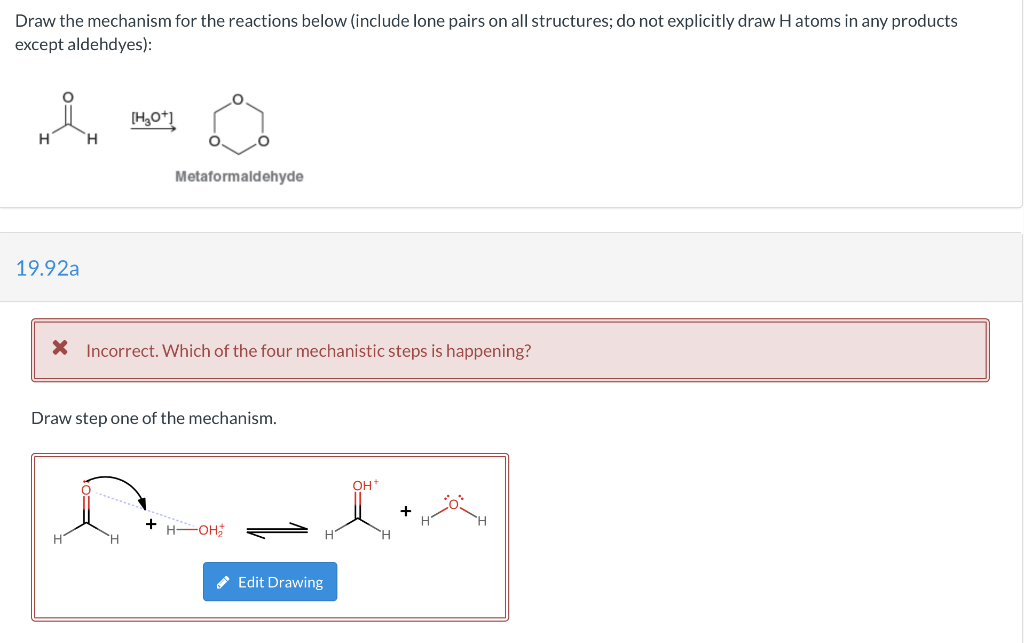Click the reaction arrow labeled H3O+
The image size is (1024, 643).
pyautogui.click(x=151, y=125)
